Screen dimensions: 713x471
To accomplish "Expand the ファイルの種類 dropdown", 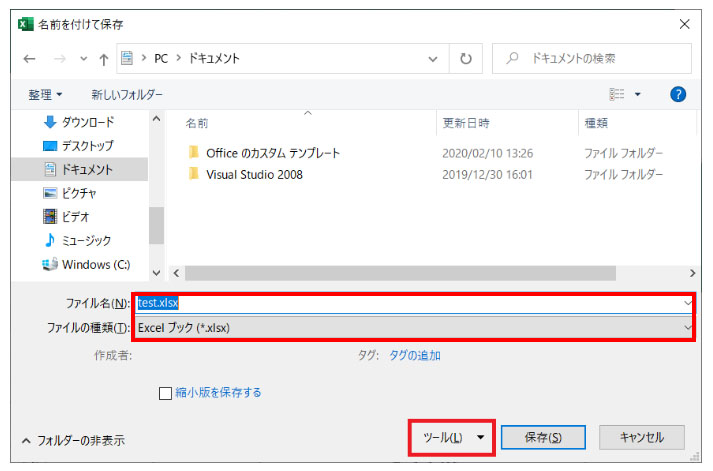I will click(x=687, y=328).
